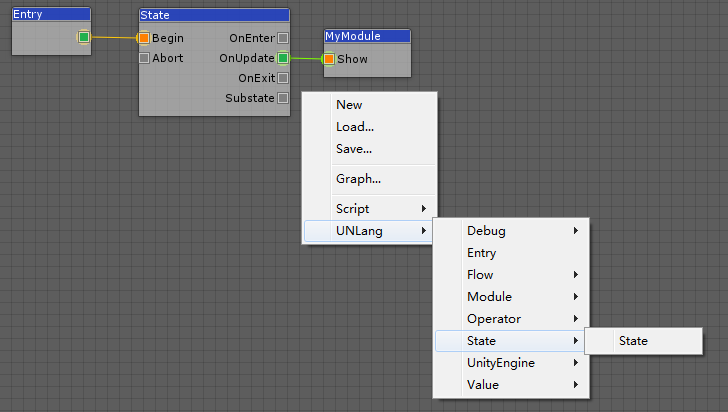Select Entry in the UNLang submenu

click(481, 253)
